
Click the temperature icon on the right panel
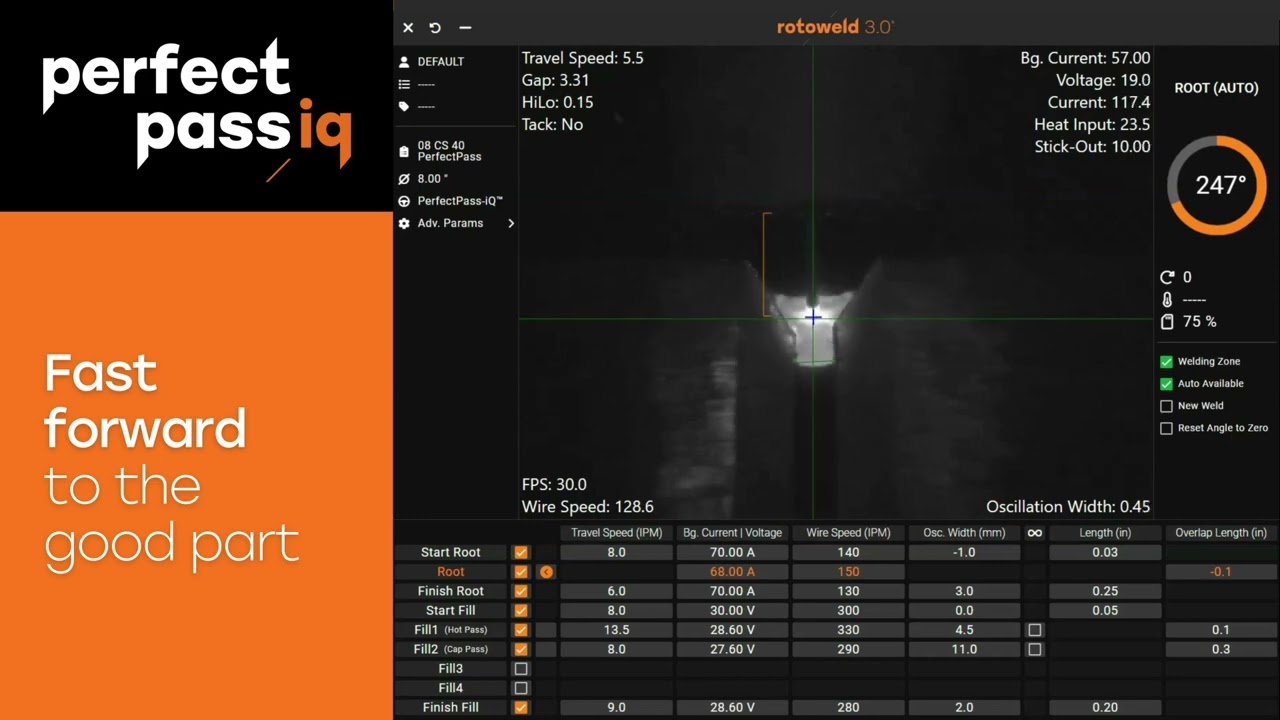1167,299
